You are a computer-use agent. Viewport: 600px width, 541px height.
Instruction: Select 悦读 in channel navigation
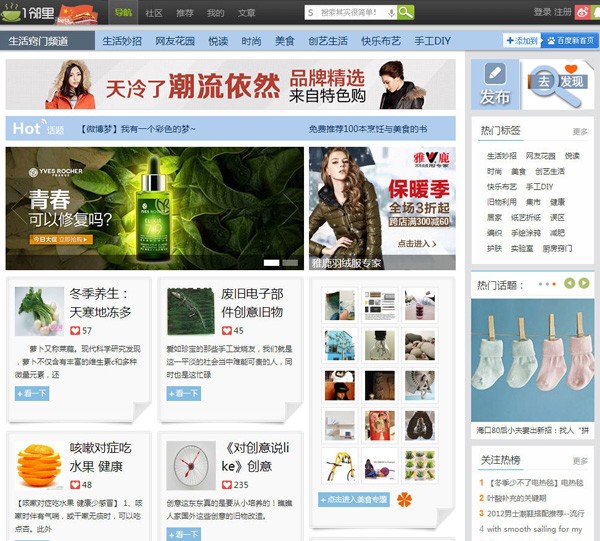pyautogui.click(x=218, y=41)
